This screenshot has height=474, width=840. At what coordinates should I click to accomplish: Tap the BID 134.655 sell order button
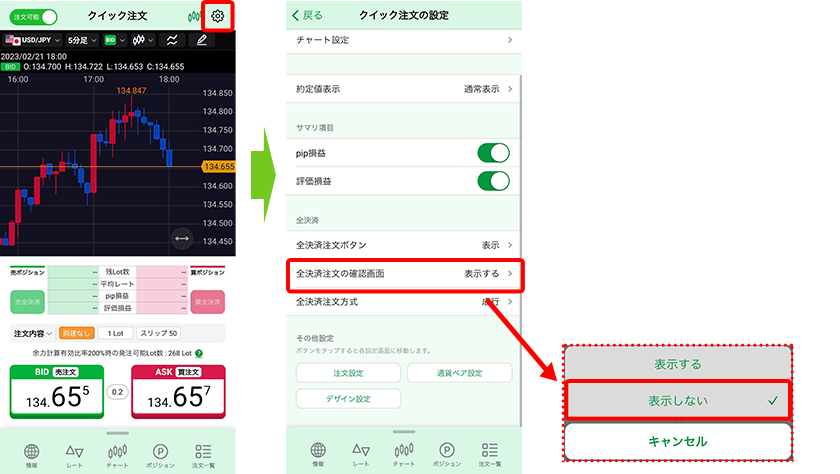coord(57,392)
